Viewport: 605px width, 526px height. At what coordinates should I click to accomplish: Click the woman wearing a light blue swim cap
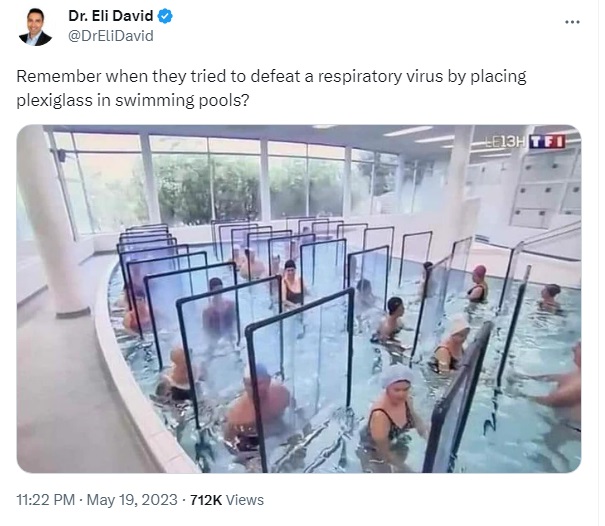click(393, 409)
